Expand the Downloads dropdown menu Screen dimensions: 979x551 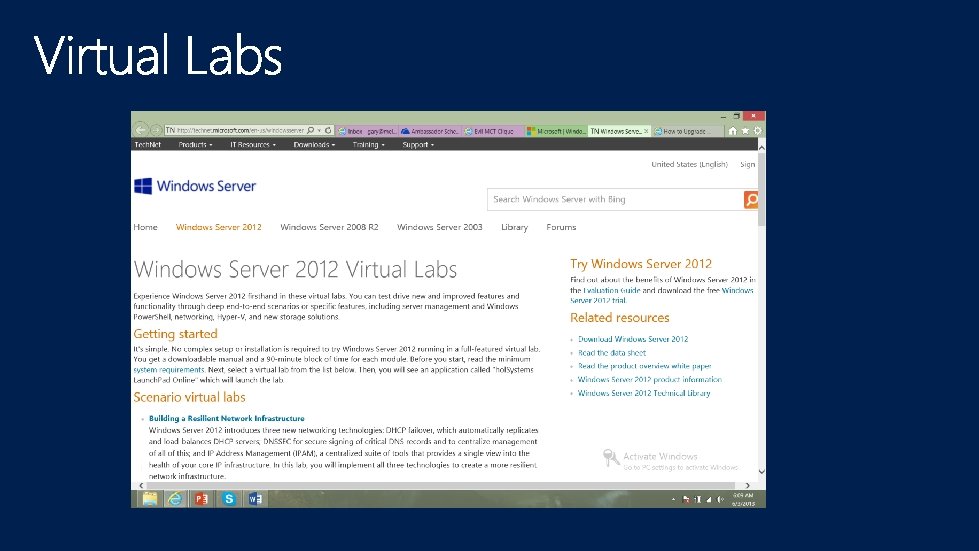314,145
